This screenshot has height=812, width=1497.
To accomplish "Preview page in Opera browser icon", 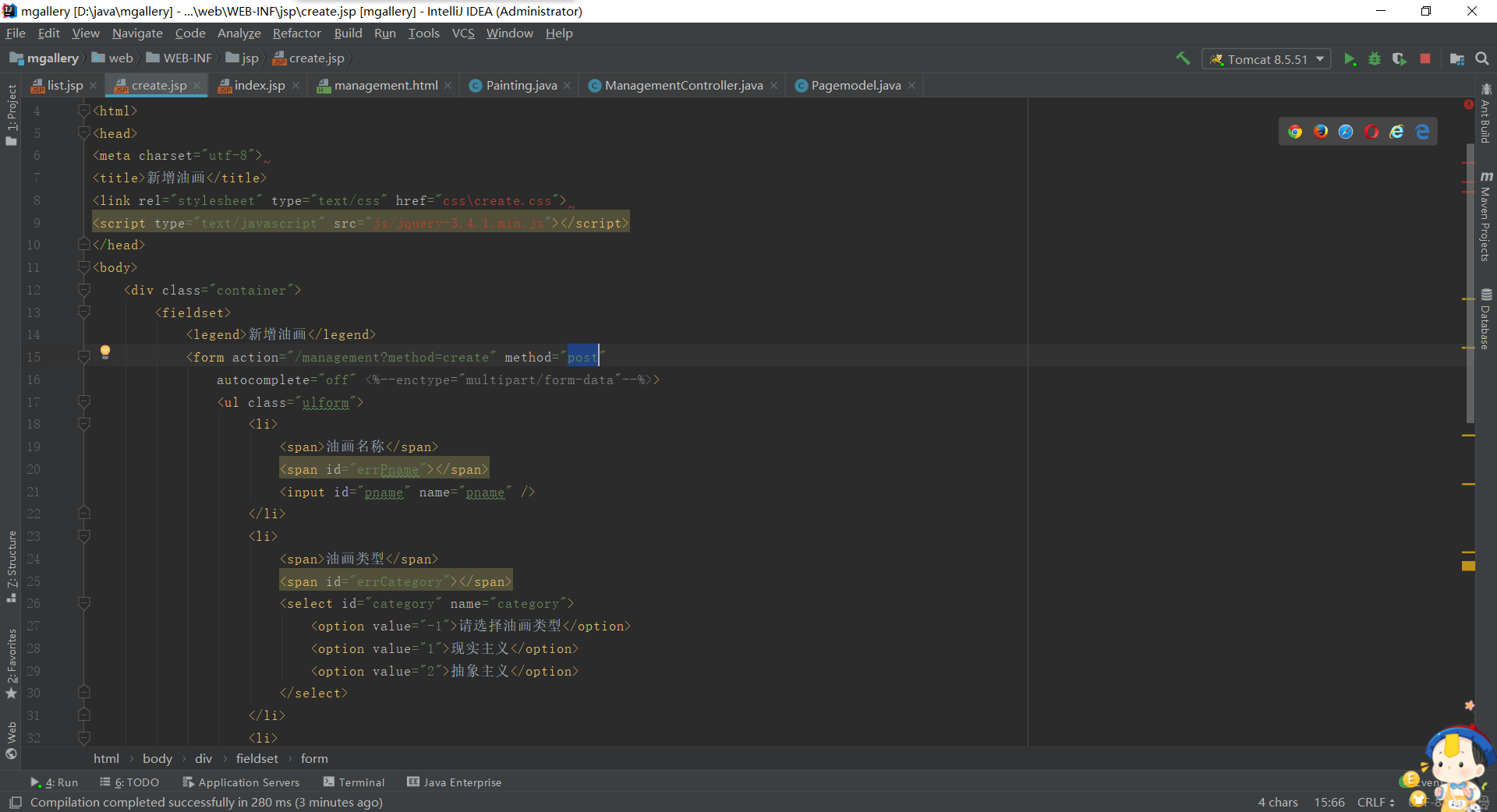I will click(x=1371, y=132).
